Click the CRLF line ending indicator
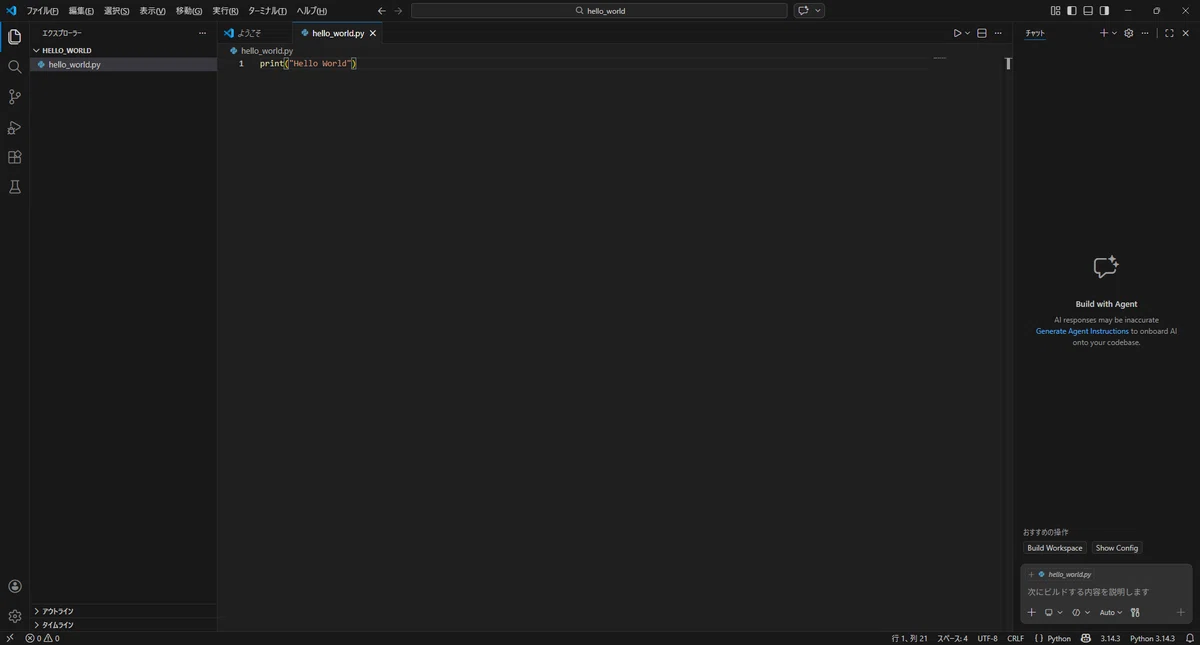 [x=1015, y=638]
